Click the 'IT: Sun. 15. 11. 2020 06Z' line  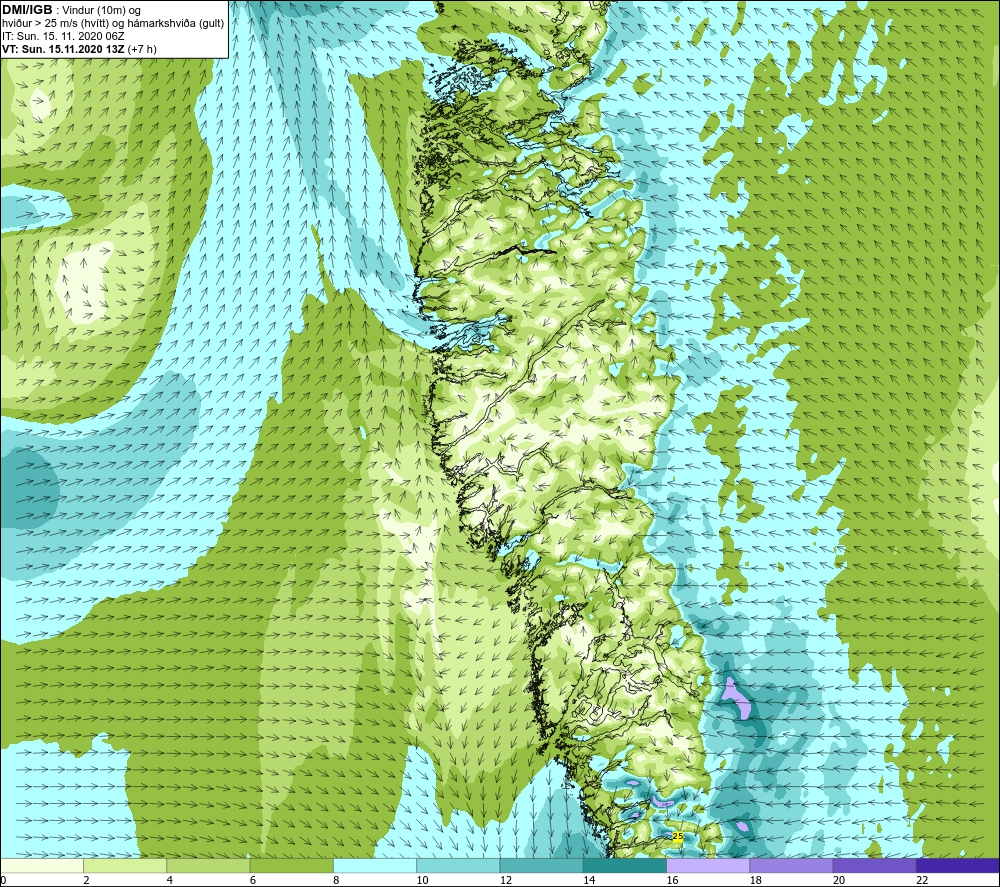pyautogui.click(x=63, y=36)
